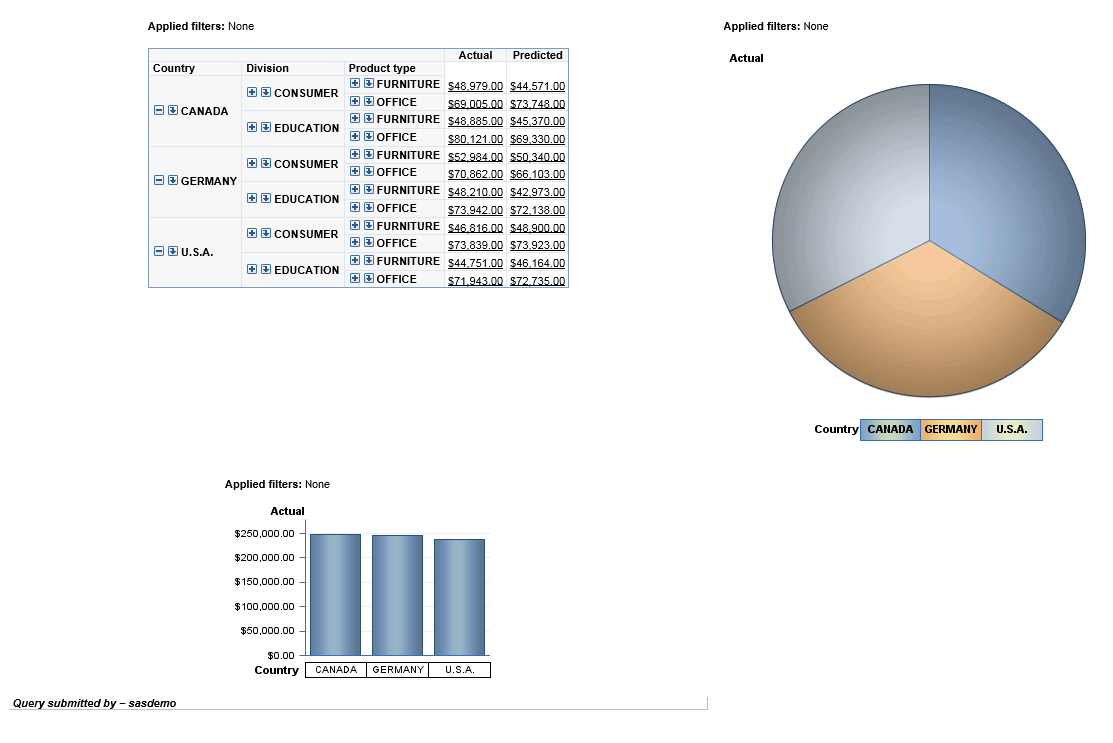1113x743 pixels.
Task: Select the Actual column header in table
Action: pyautogui.click(x=475, y=55)
